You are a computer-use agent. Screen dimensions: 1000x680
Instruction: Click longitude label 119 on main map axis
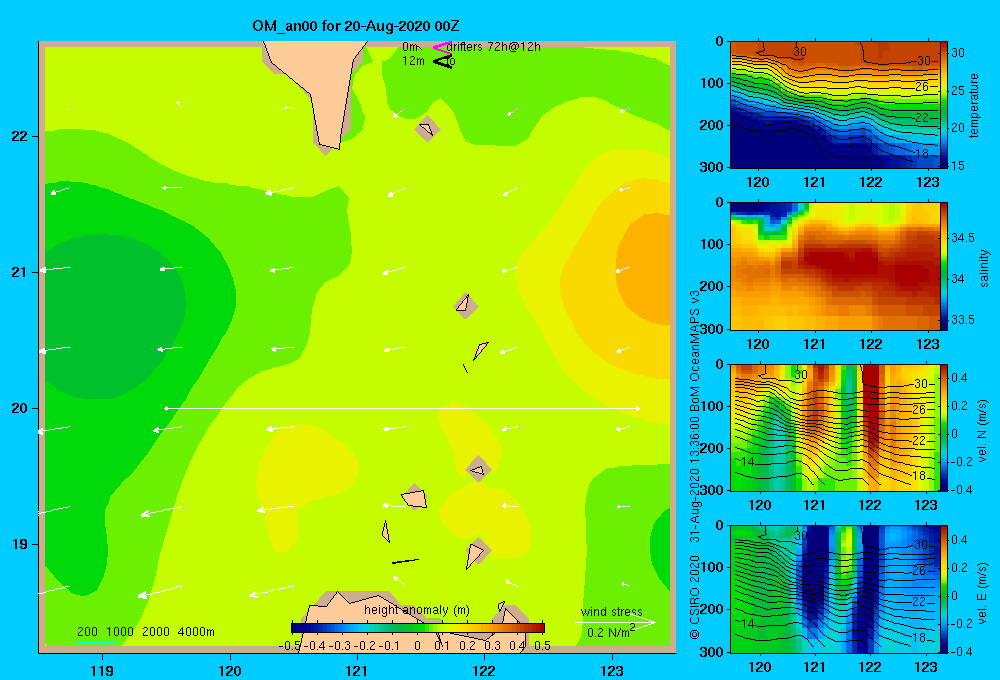[102, 670]
